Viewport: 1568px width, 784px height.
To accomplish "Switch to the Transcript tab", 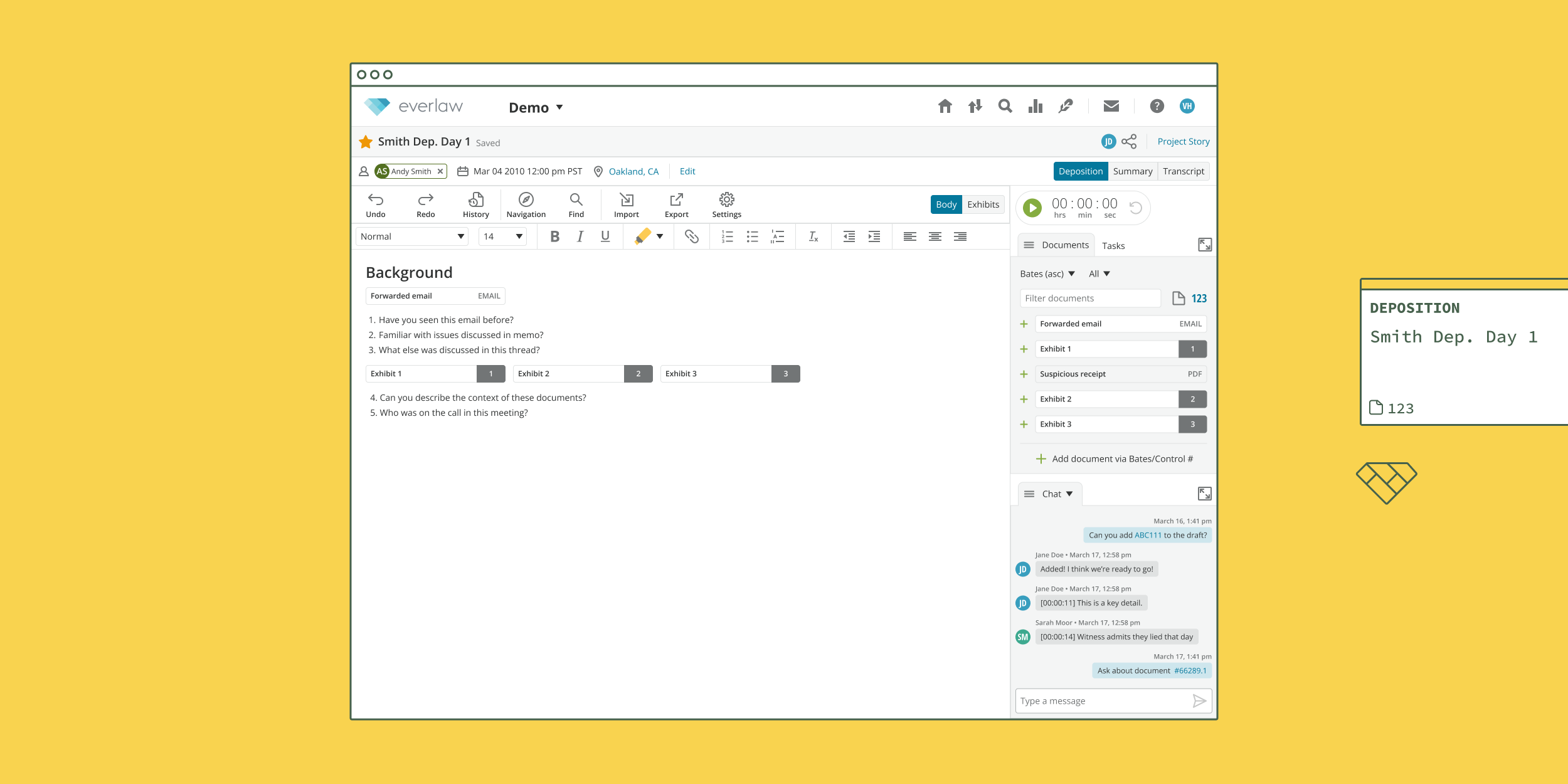I will point(1183,171).
